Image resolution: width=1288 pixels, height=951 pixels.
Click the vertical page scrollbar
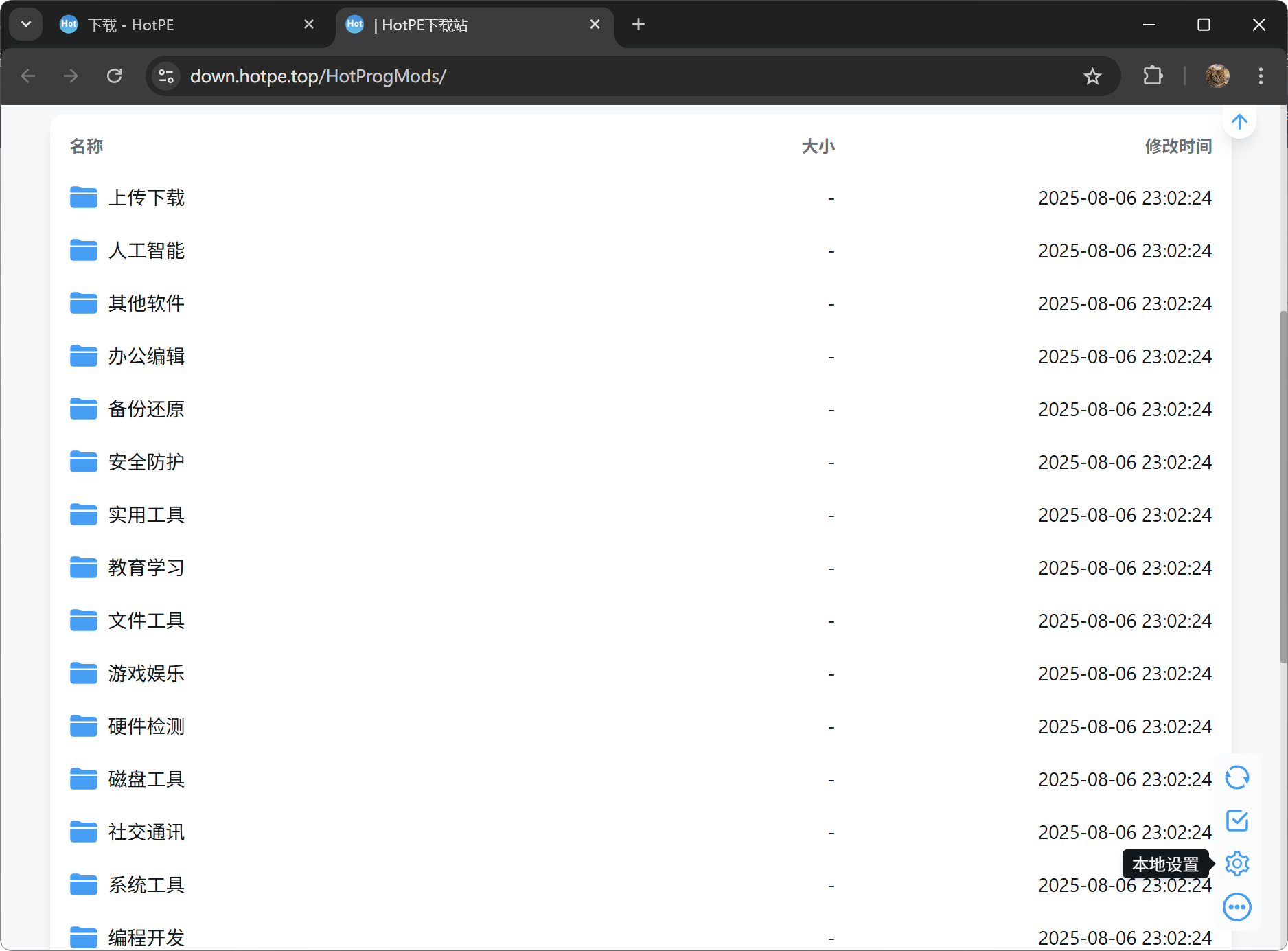click(x=1283, y=481)
